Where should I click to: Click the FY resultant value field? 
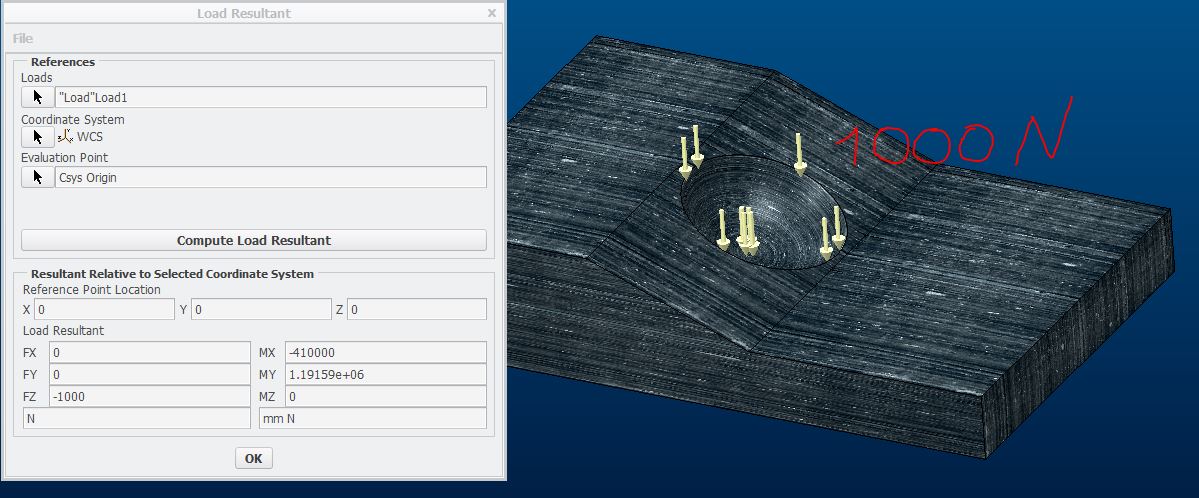149,375
